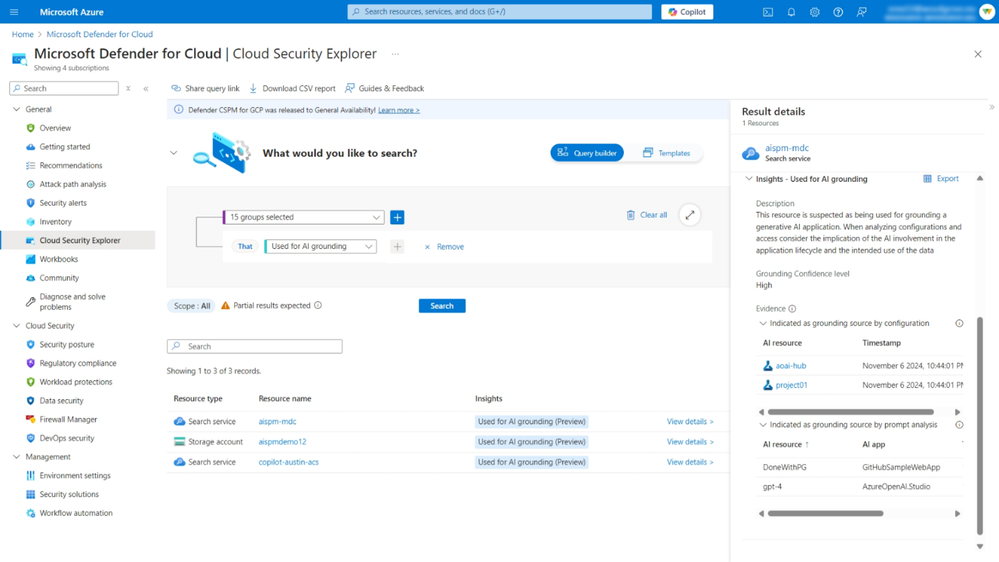The width and height of the screenshot is (999, 562).
Task: Click the Community sidebar icon
Action: (30, 278)
